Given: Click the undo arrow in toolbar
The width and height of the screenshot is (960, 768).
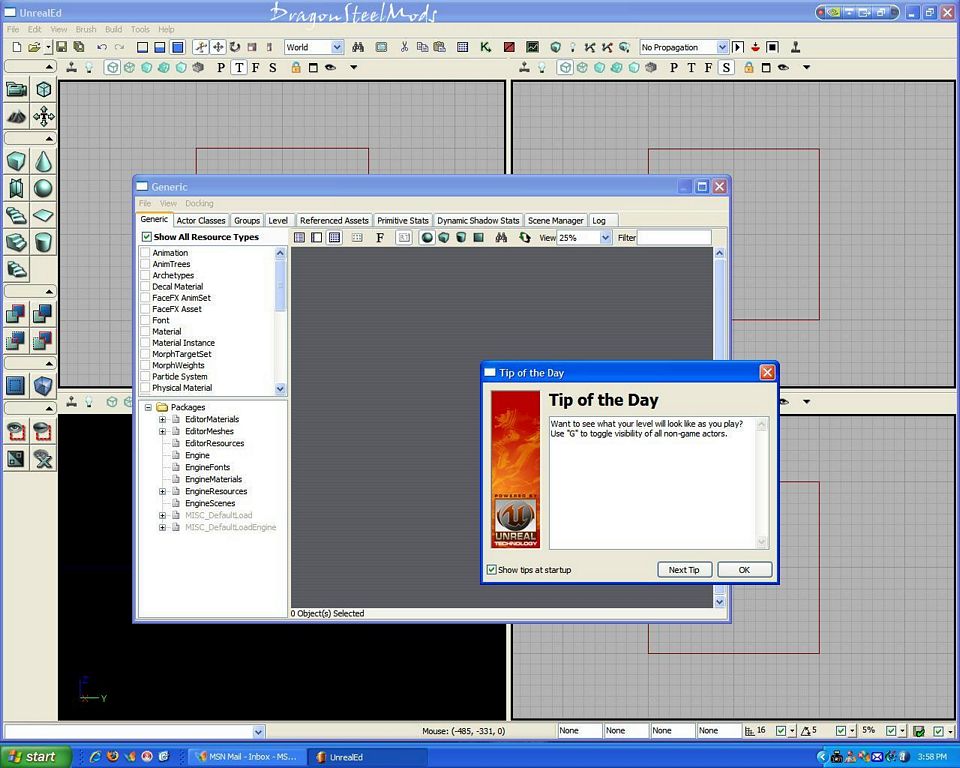Looking at the screenshot, I should (102, 47).
